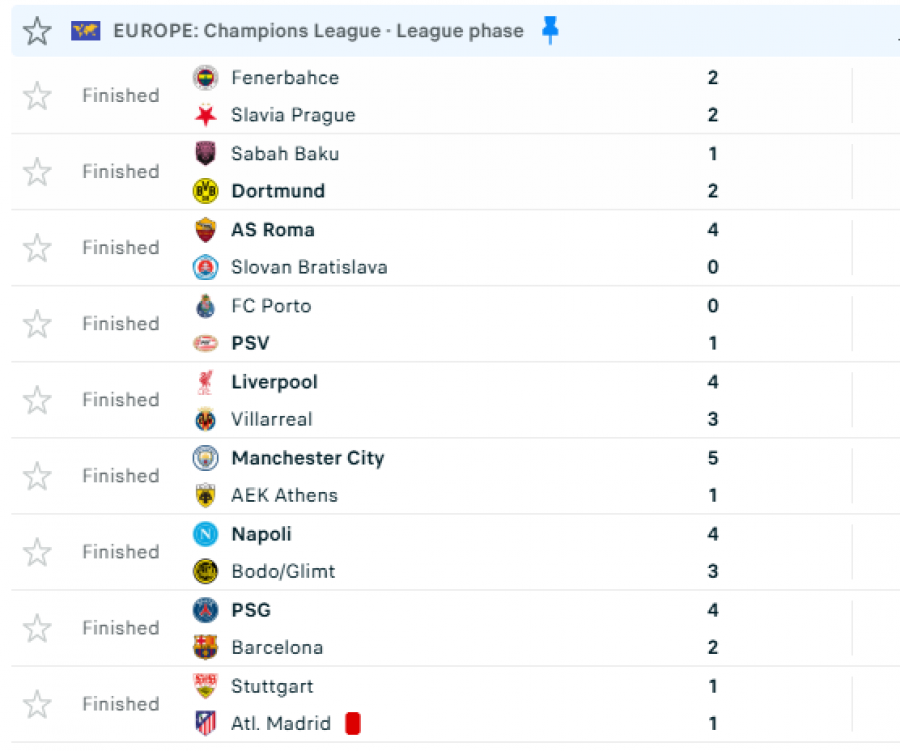900x751 pixels.
Task: Click the Liverpool club crest
Action: 205,382
